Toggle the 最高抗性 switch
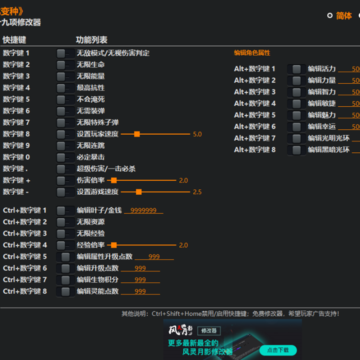 (x=65, y=88)
